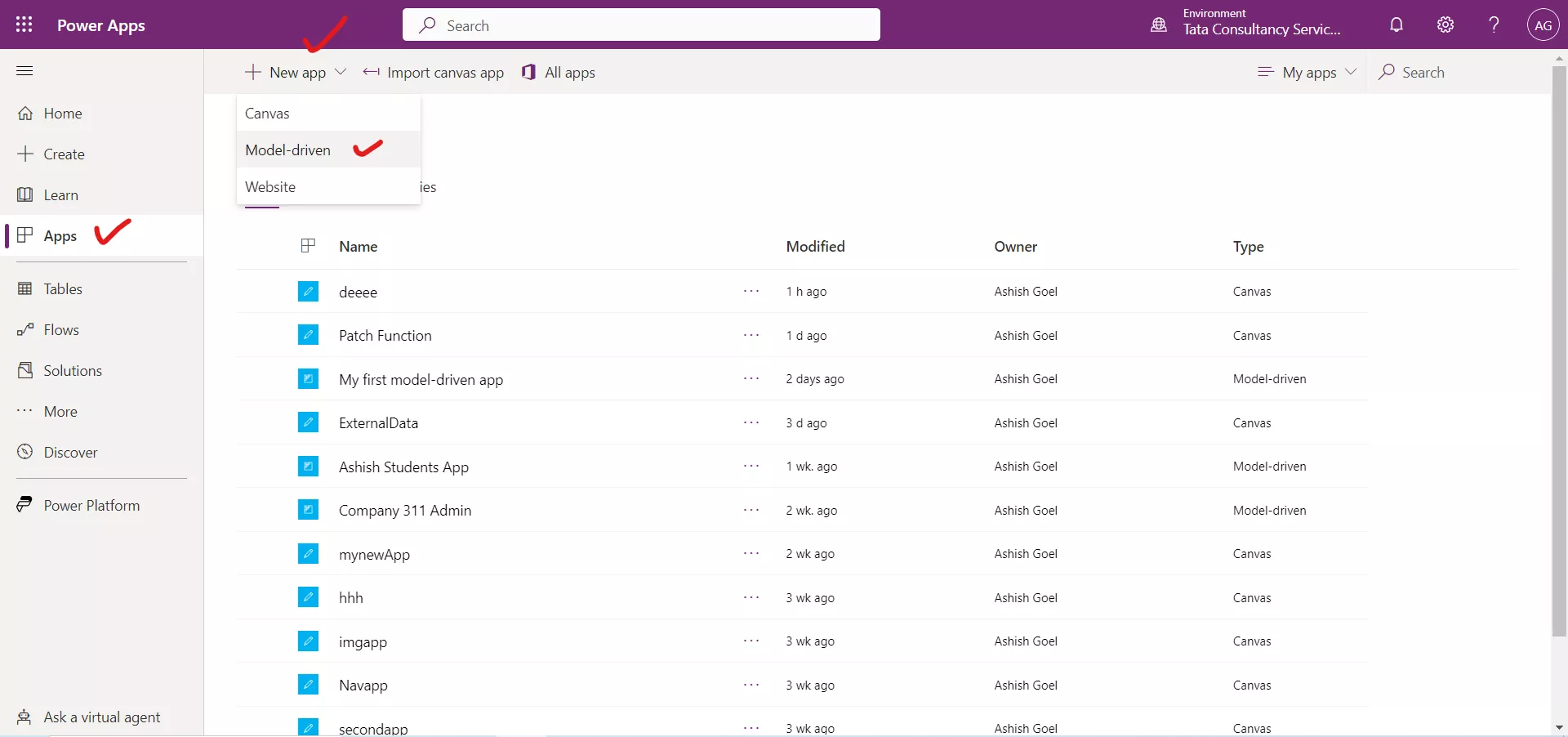Open the New app dropdown chevron
Viewport: 1568px width, 737px height.
341,72
